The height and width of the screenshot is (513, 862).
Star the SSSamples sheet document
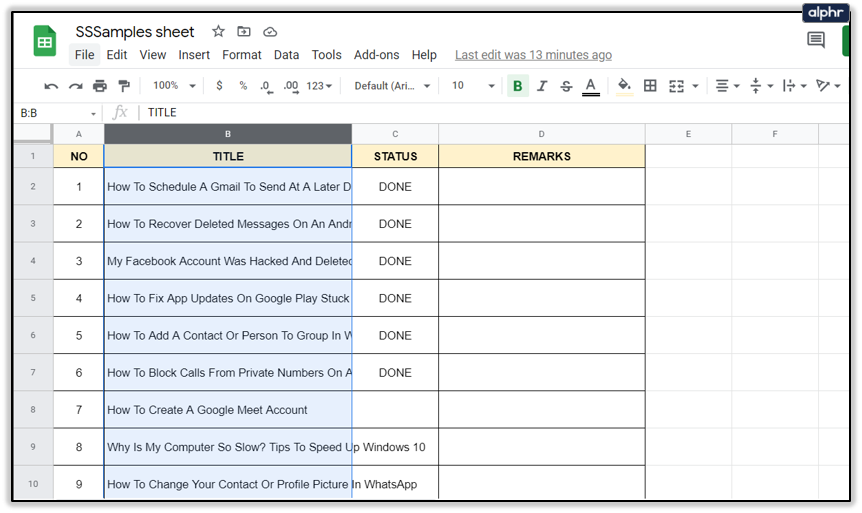(218, 32)
